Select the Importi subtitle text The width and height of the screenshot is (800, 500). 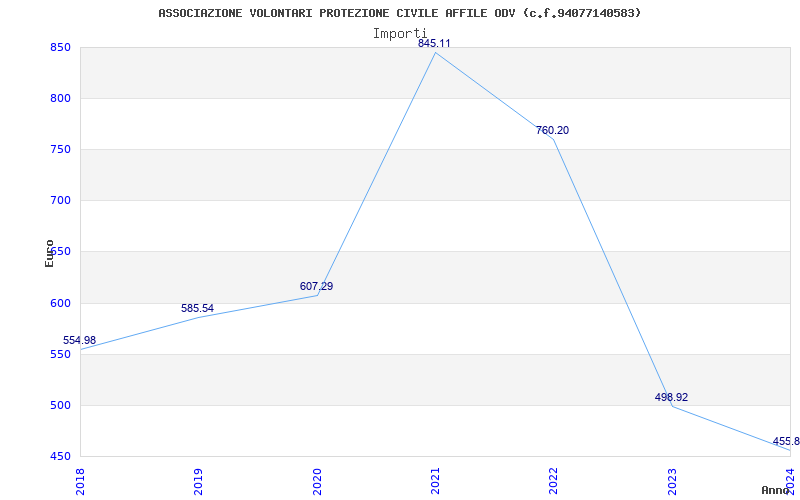click(x=399, y=34)
